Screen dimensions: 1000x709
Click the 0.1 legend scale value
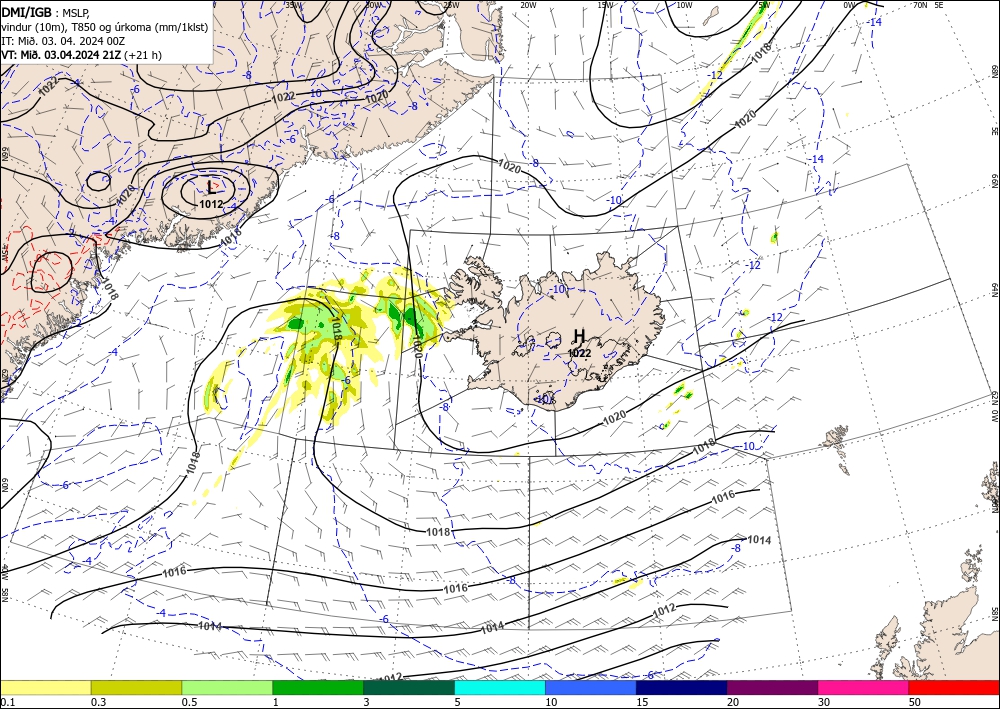(x=6, y=702)
